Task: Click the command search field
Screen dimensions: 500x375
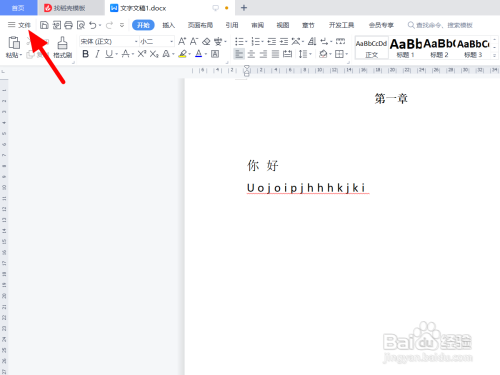Action: pyautogui.click(x=440, y=25)
